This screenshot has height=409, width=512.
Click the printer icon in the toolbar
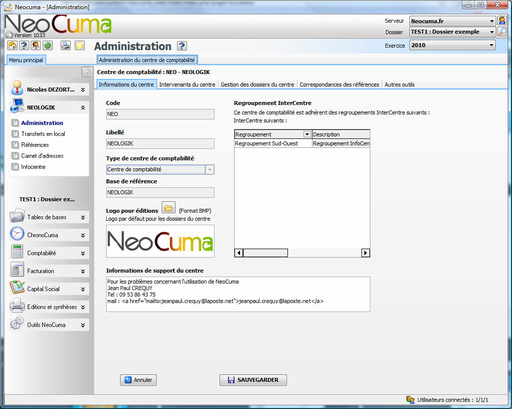point(66,45)
